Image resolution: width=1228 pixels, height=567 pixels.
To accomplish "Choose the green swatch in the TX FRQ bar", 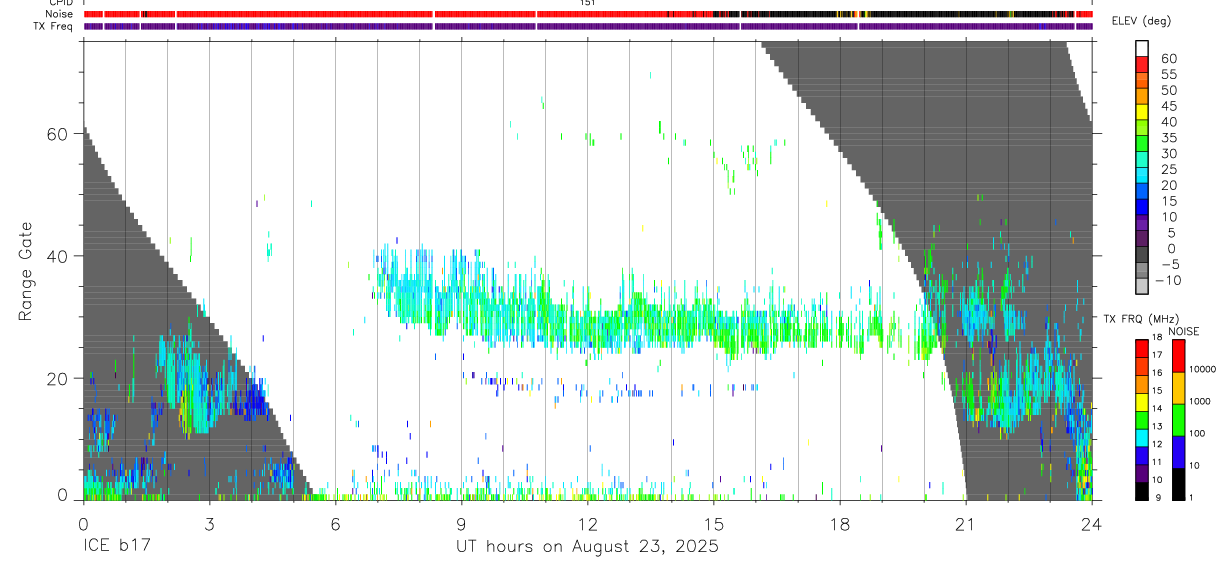I will (1142, 420).
